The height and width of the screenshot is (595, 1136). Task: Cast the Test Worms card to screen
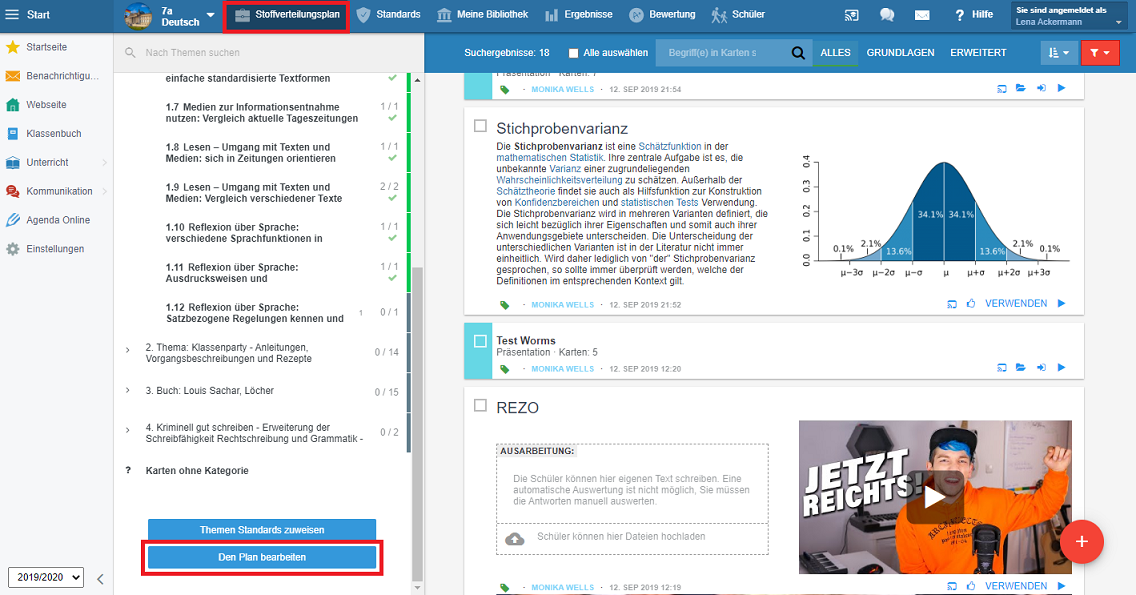[x=1001, y=367]
